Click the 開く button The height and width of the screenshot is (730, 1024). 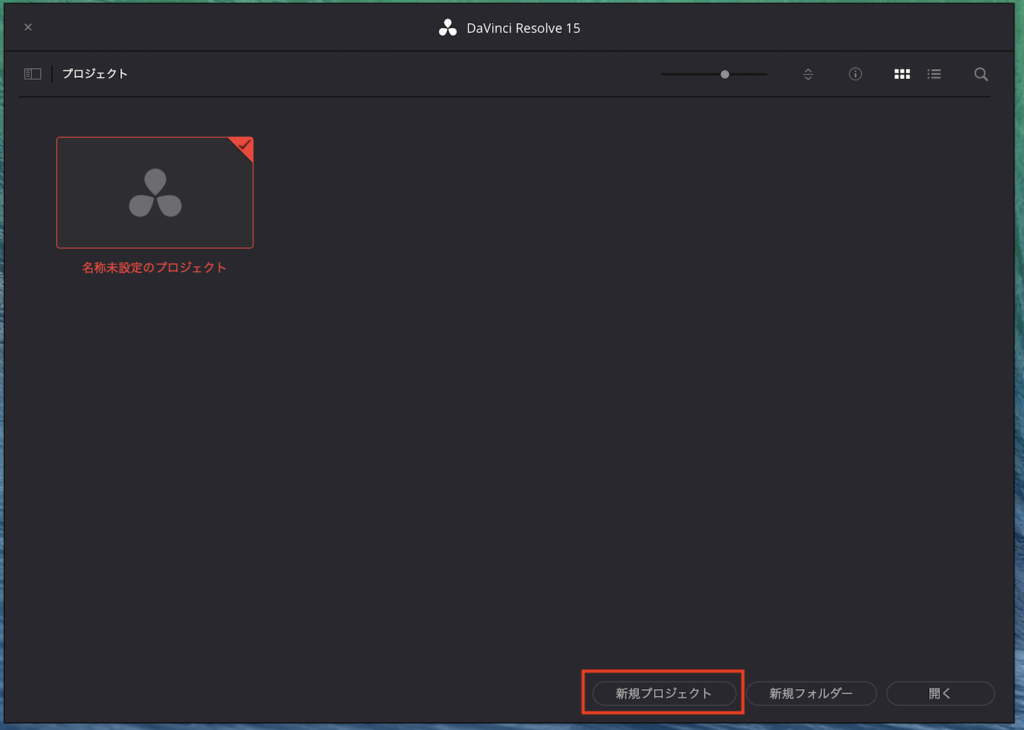tap(940, 693)
